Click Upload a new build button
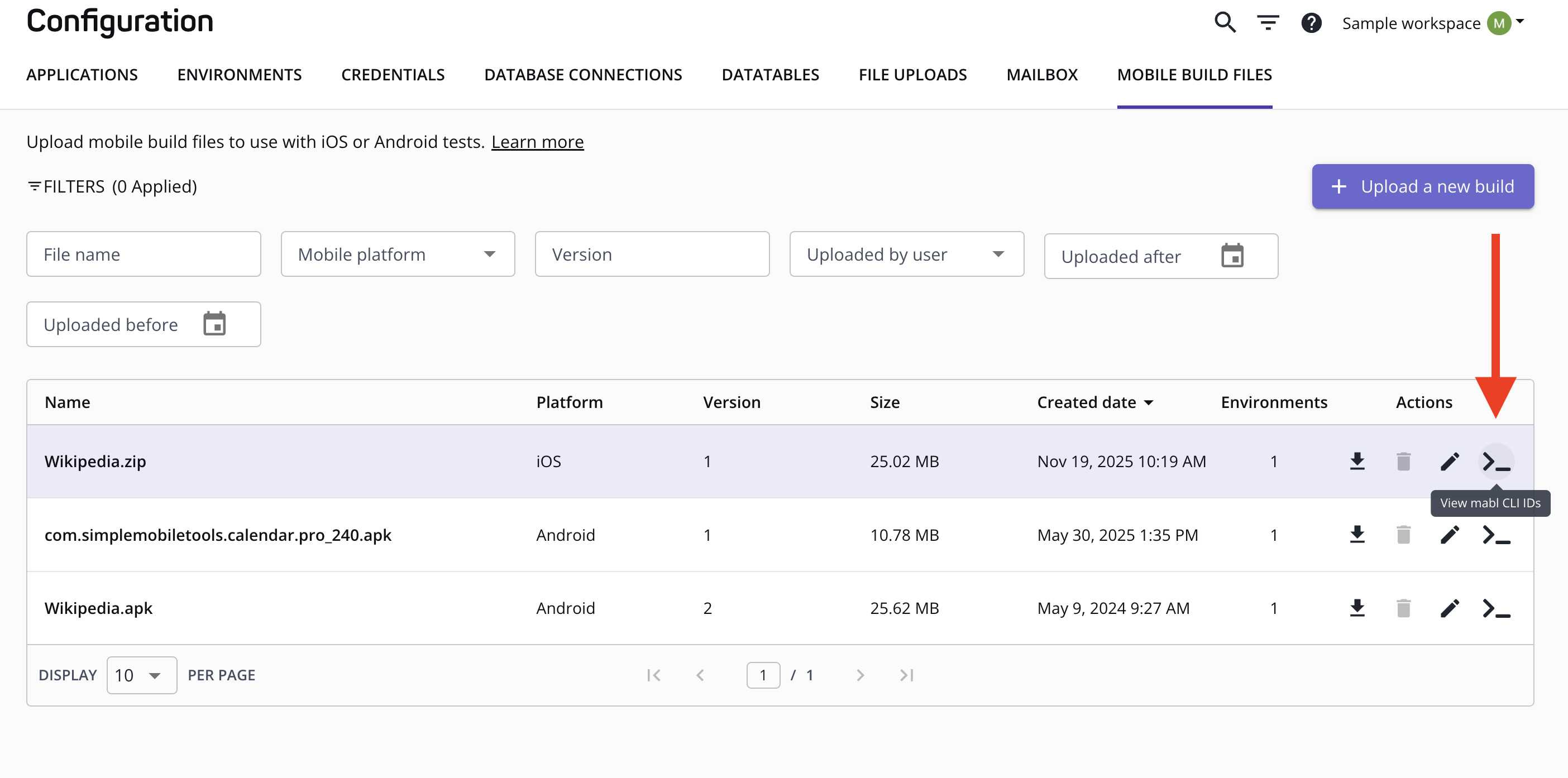The height and width of the screenshot is (778, 1568). [1422, 186]
